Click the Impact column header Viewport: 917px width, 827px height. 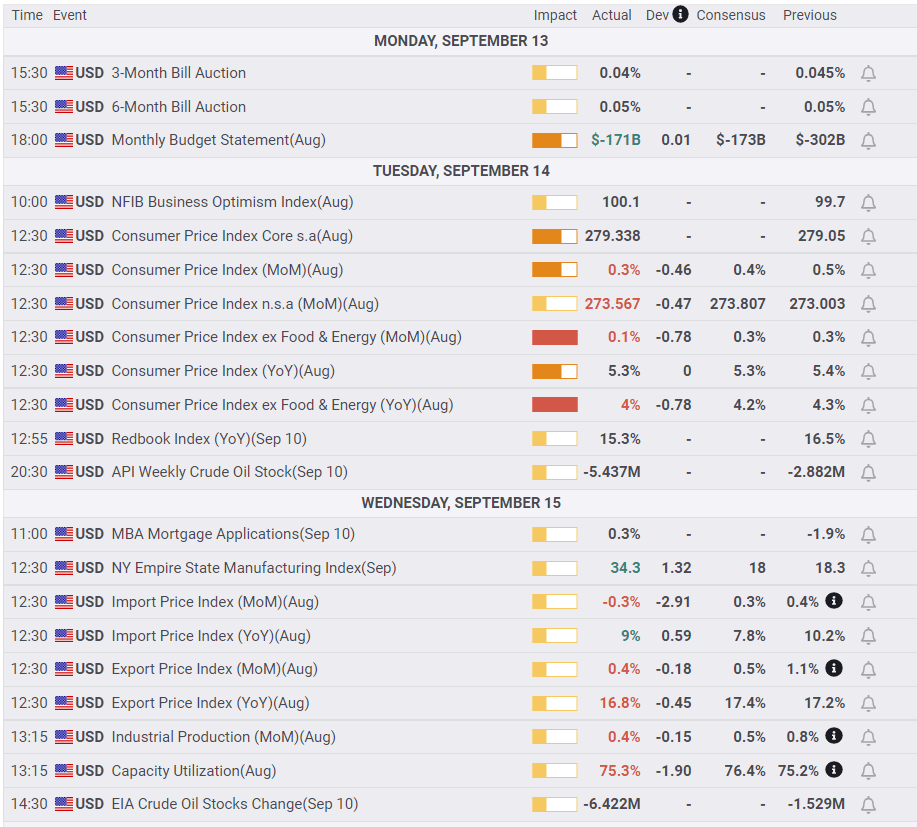point(555,15)
